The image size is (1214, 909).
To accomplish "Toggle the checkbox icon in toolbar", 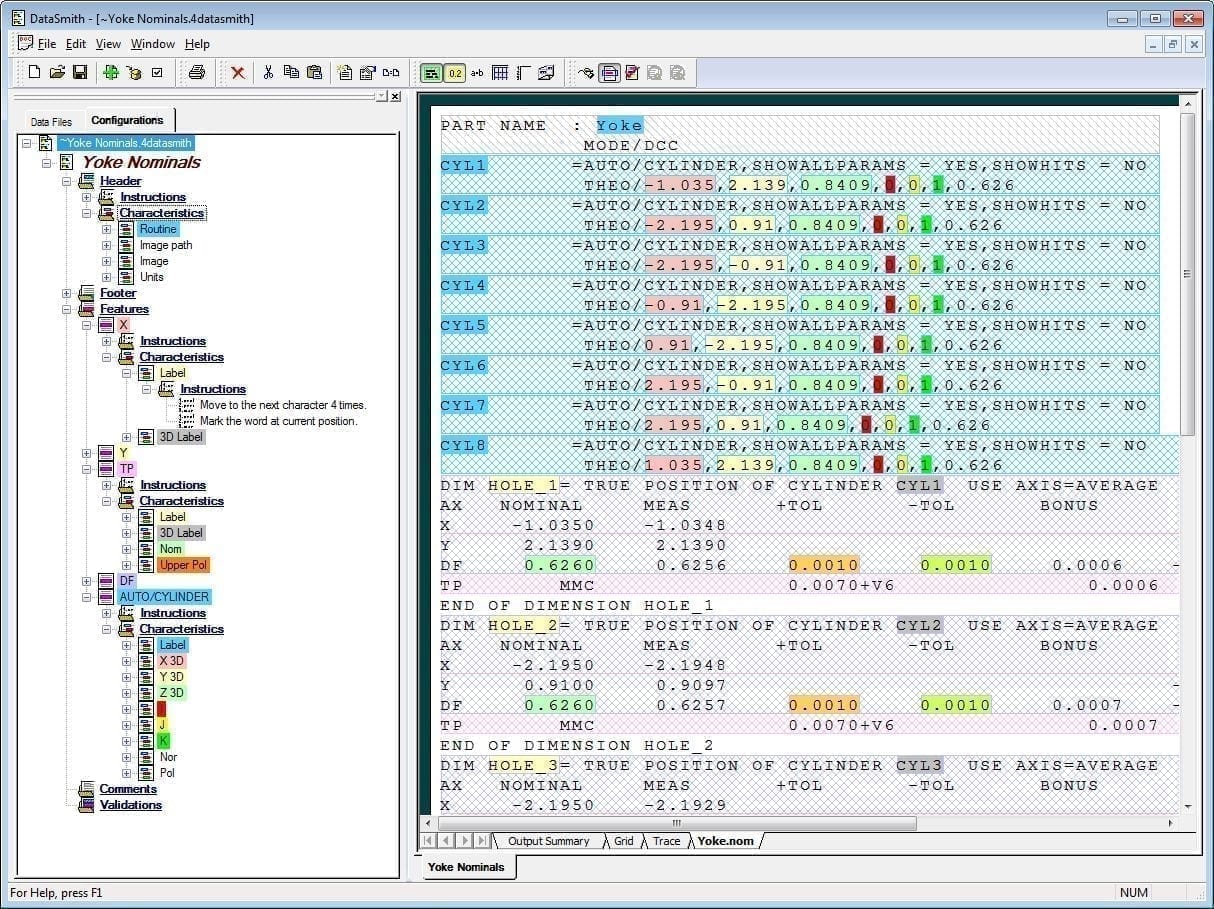I will (x=157, y=72).
